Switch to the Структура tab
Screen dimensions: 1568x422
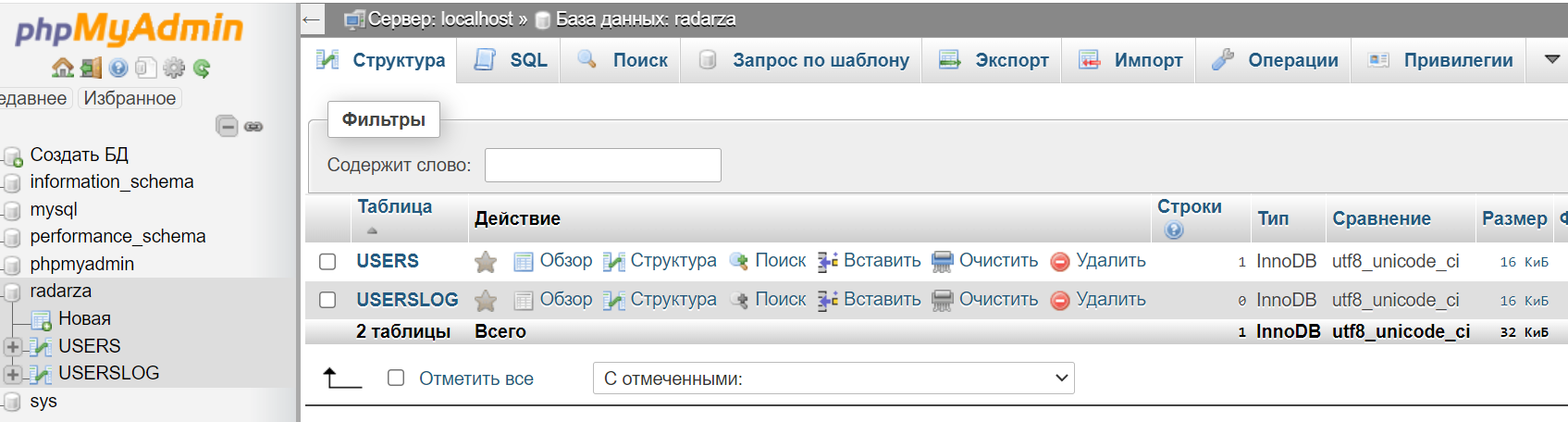pos(381,60)
